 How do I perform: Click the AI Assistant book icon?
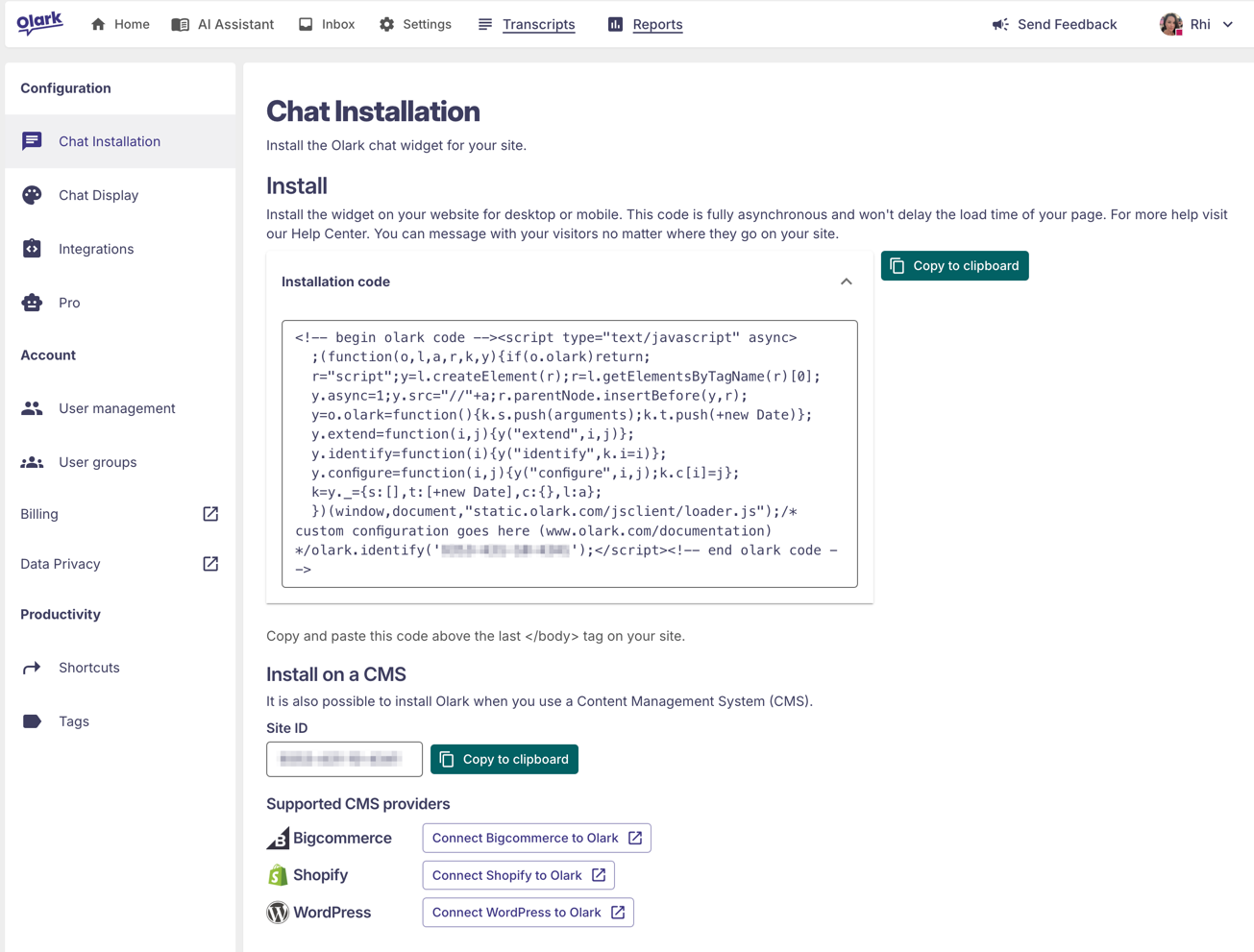pyautogui.click(x=180, y=24)
